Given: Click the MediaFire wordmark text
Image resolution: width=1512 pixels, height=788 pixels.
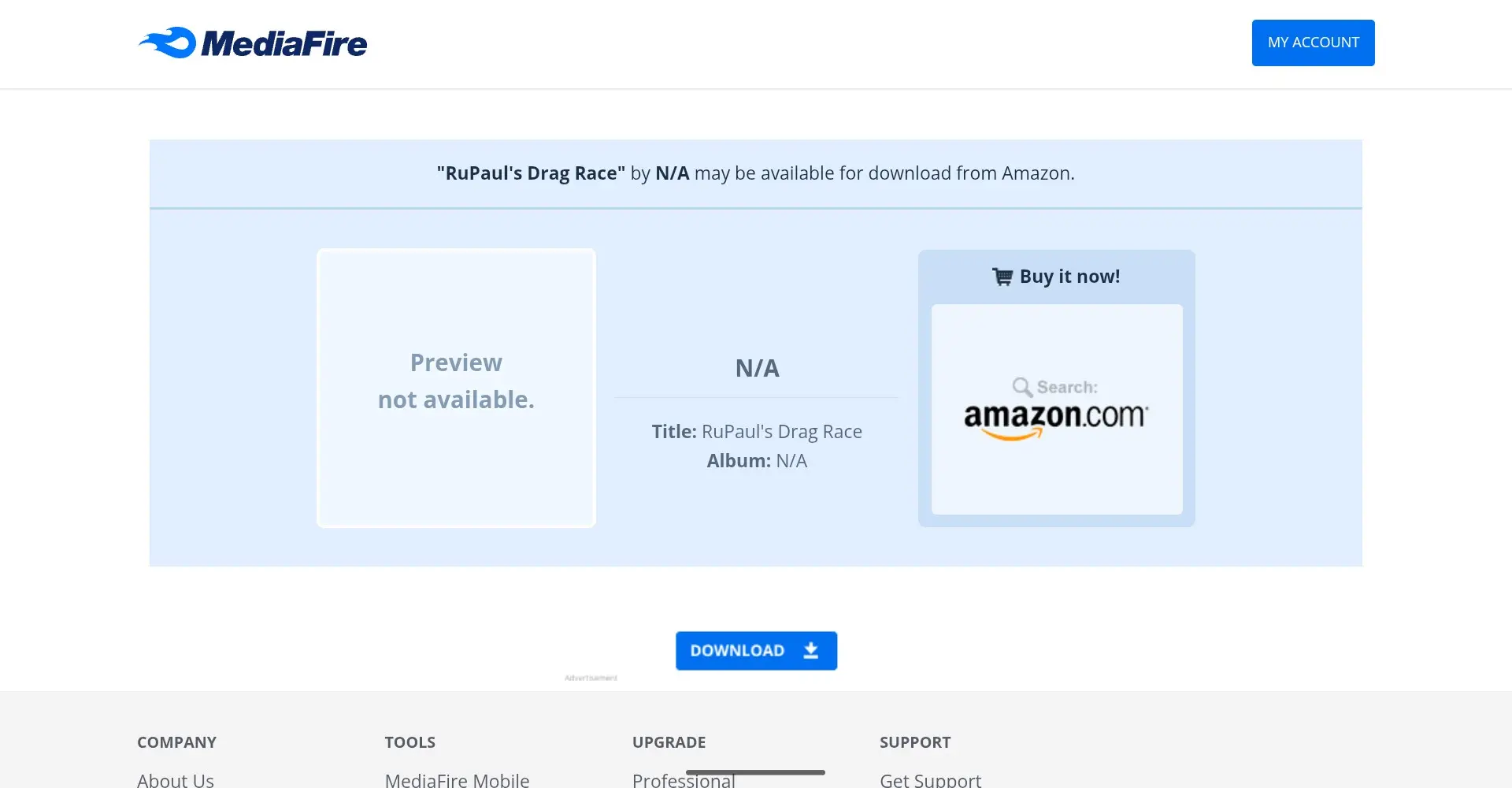Looking at the screenshot, I should point(284,43).
